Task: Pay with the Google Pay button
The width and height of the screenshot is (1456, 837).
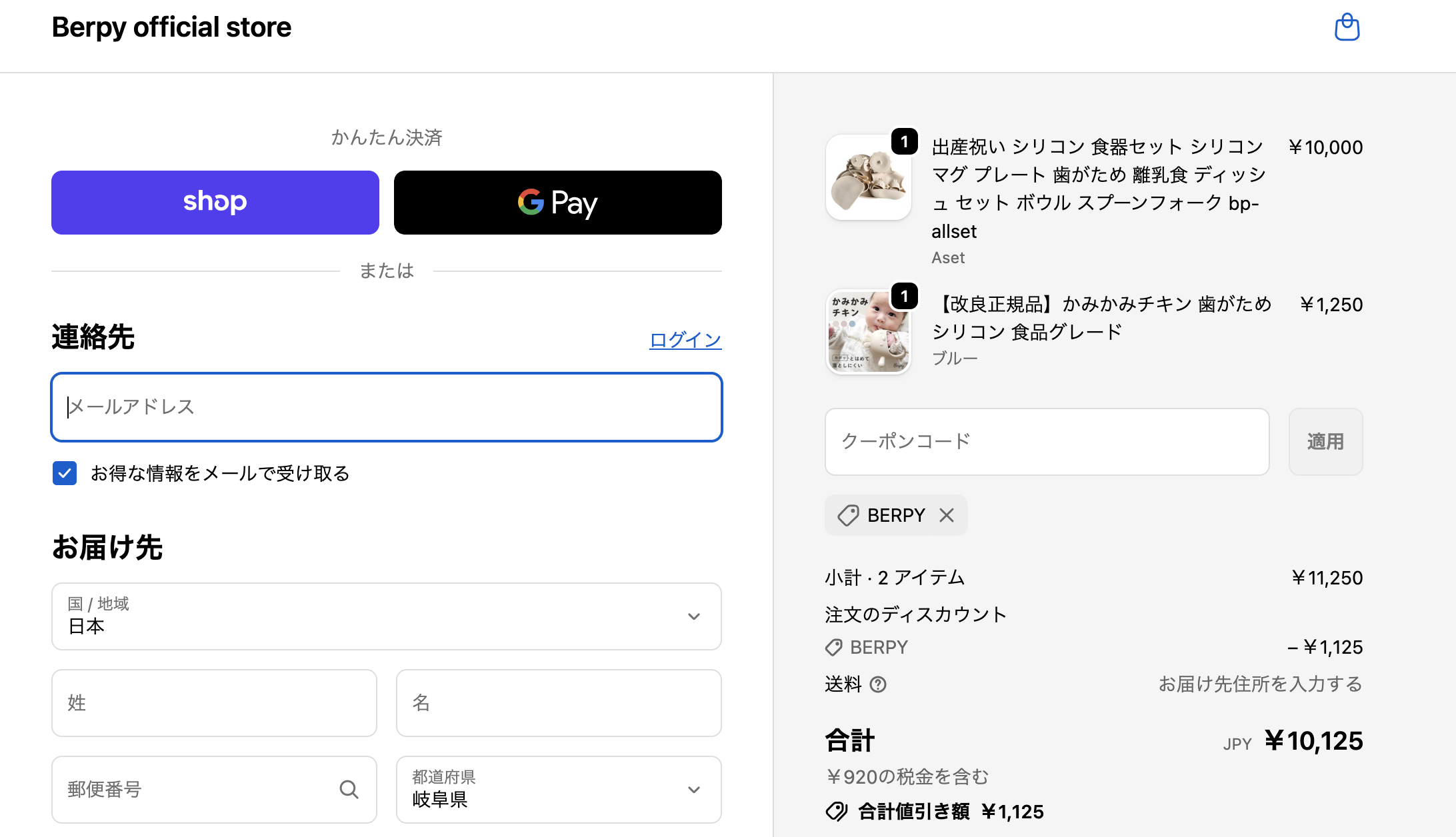Action: pyautogui.click(x=557, y=203)
